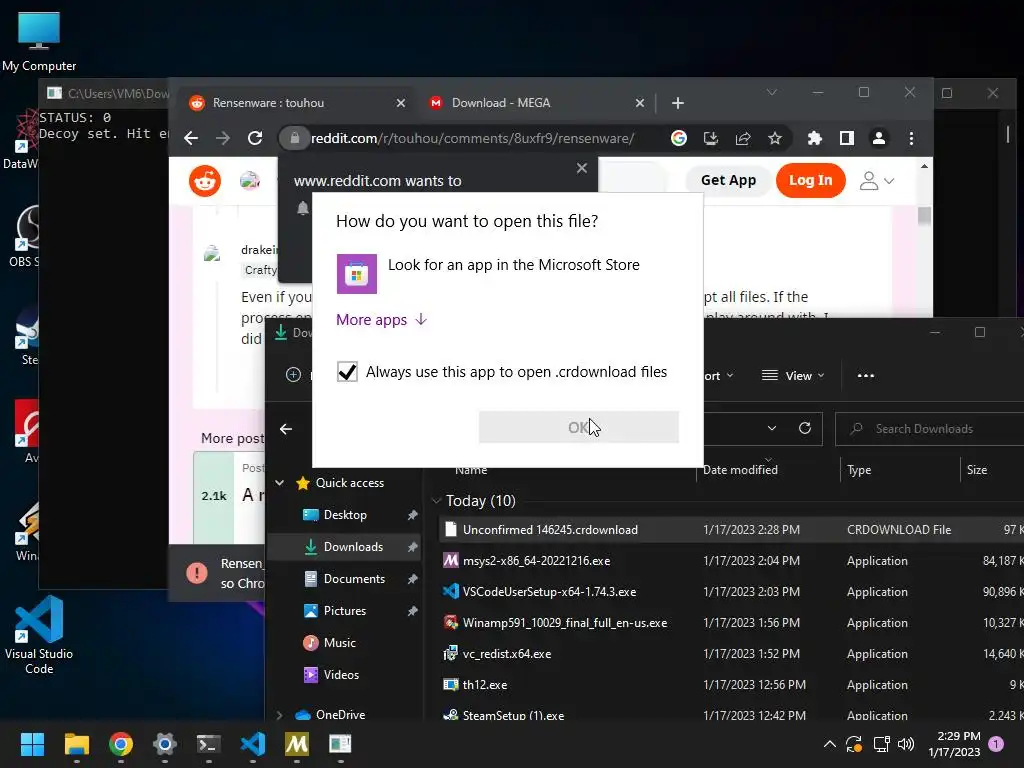This screenshot has height=768, width=1024.
Task: Close the Download - MEGA tab
Action: (640, 103)
